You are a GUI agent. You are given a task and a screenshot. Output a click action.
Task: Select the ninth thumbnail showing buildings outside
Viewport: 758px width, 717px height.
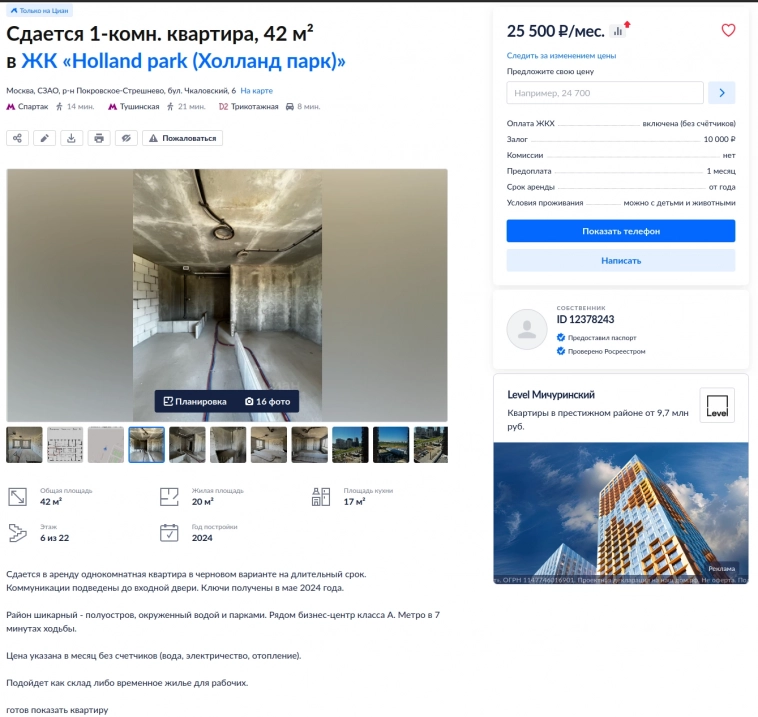[x=350, y=445]
